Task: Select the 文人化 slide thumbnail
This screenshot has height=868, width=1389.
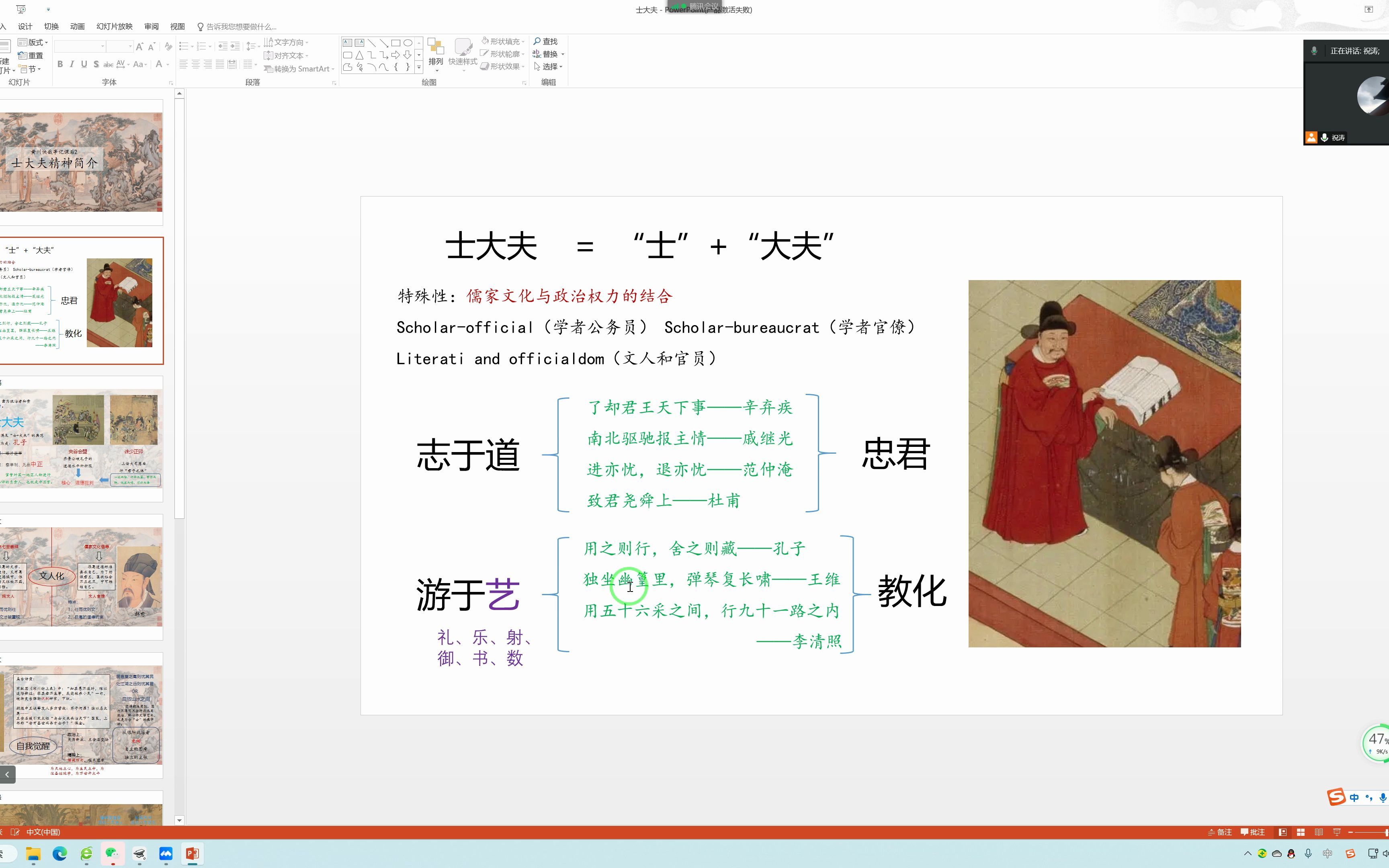Action: click(81, 577)
